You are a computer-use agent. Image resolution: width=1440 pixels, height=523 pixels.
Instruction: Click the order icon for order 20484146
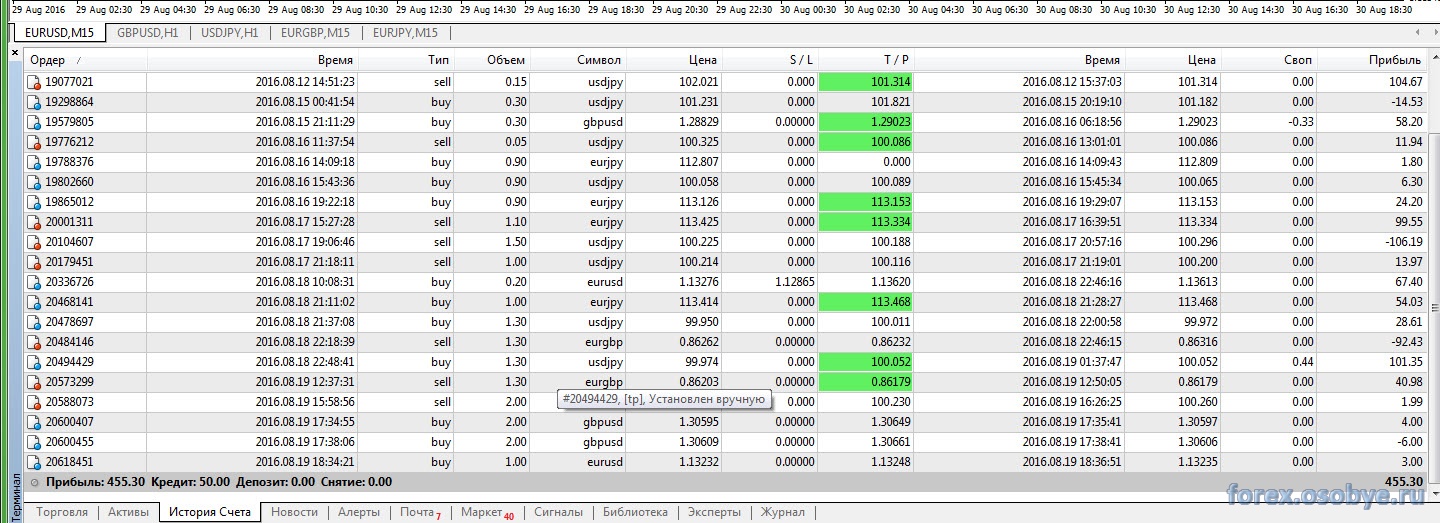tap(34, 342)
